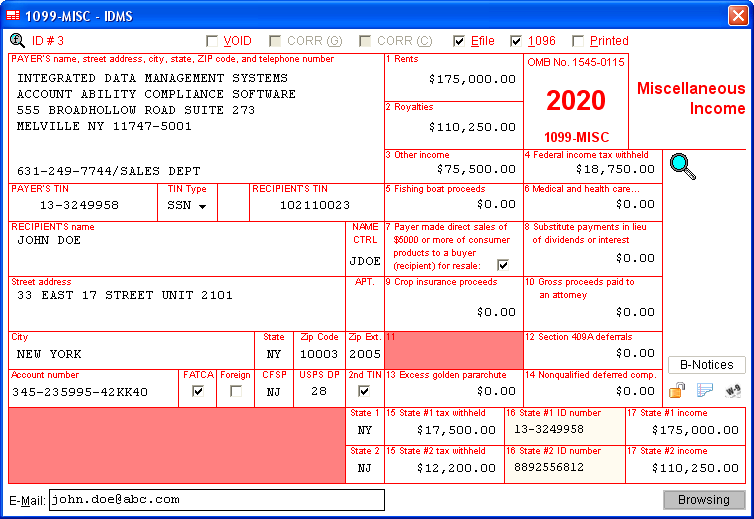Click the padlock icon below B-Notices
Image resolution: width=754 pixels, height=519 pixels.
point(677,390)
